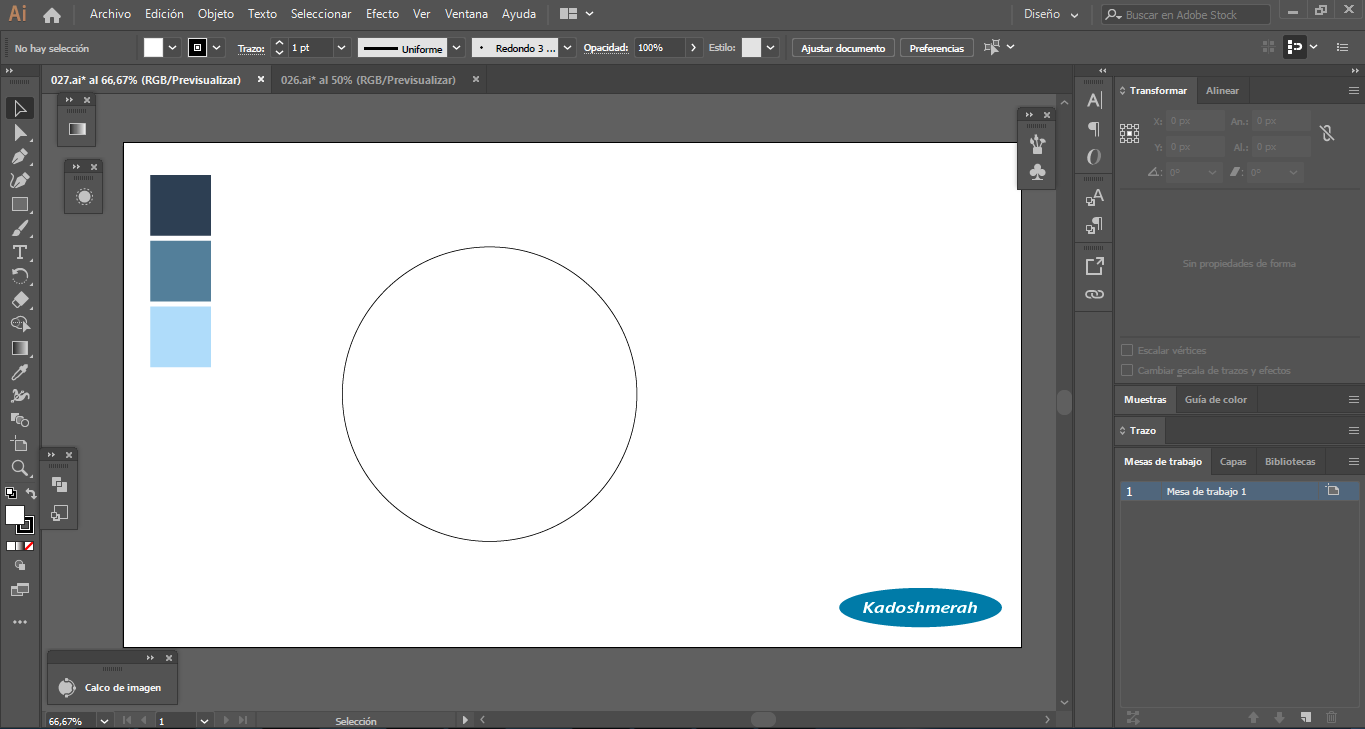
Task: Open the Objeto menu
Action: tap(216, 15)
